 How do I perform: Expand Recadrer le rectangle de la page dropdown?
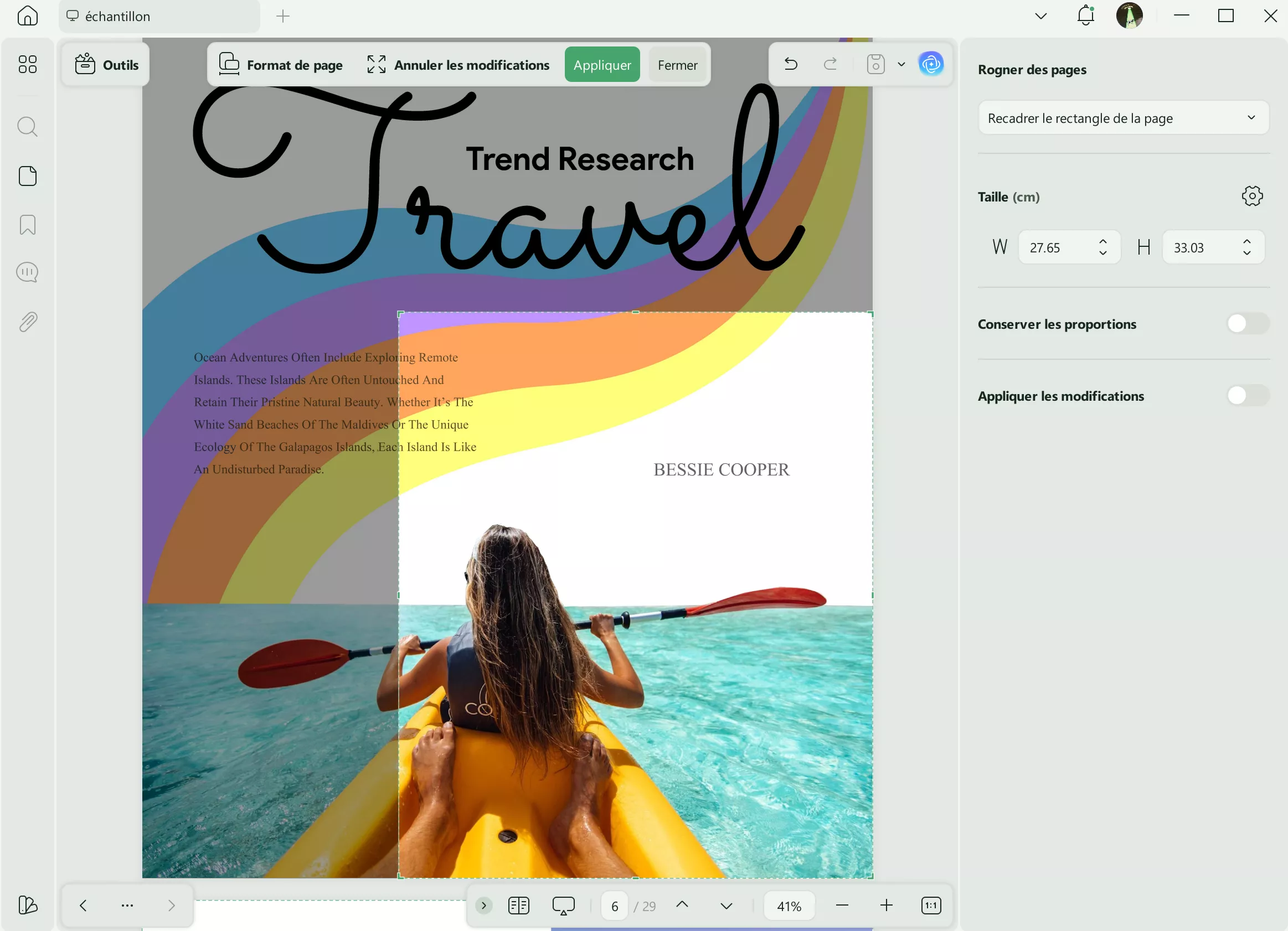pyautogui.click(x=1123, y=118)
